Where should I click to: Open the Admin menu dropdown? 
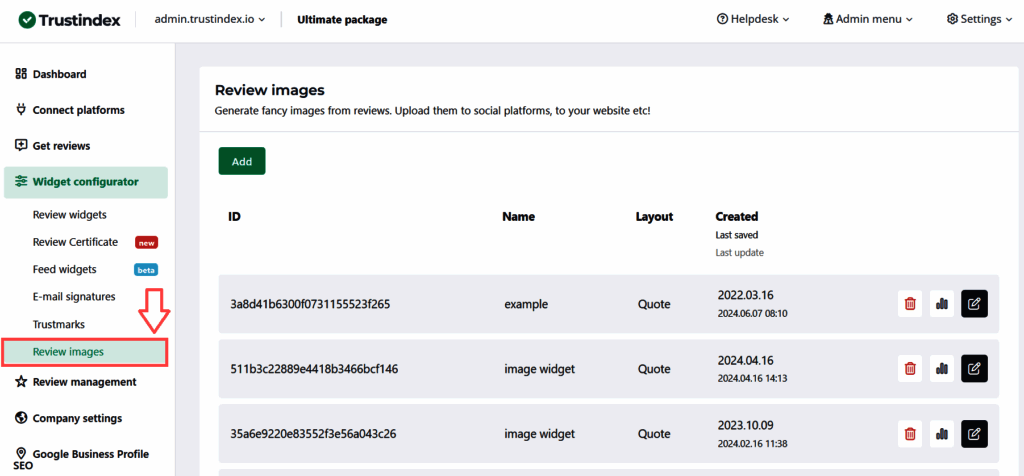point(868,19)
